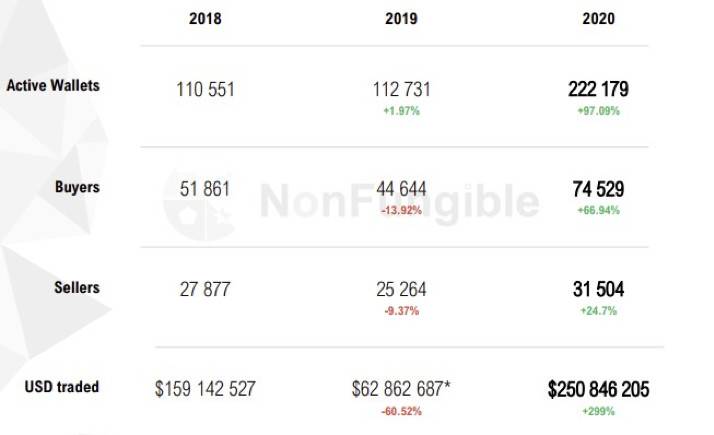Click the +1.97% change figure
This screenshot has width=714, height=435.
pyautogui.click(x=400, y=111)
